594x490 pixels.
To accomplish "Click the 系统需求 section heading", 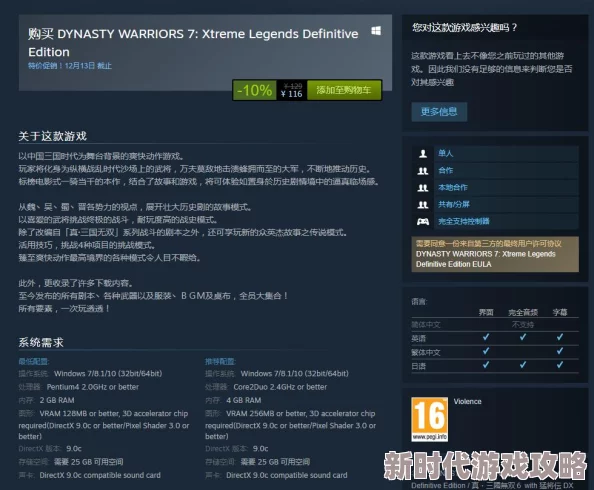I will point(41,343).
